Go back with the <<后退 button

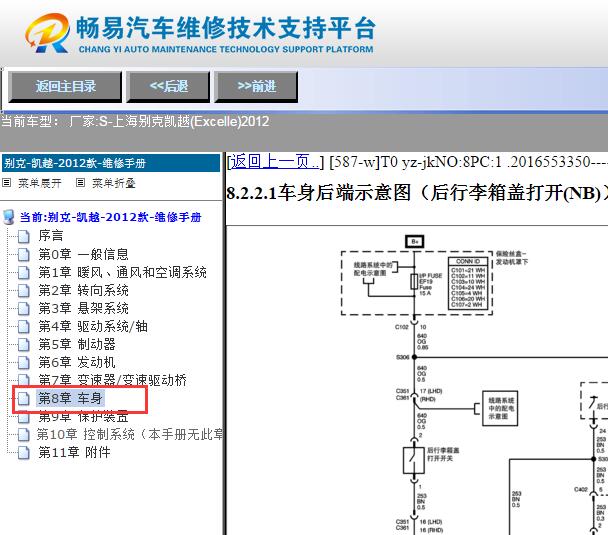coord(168,86)
